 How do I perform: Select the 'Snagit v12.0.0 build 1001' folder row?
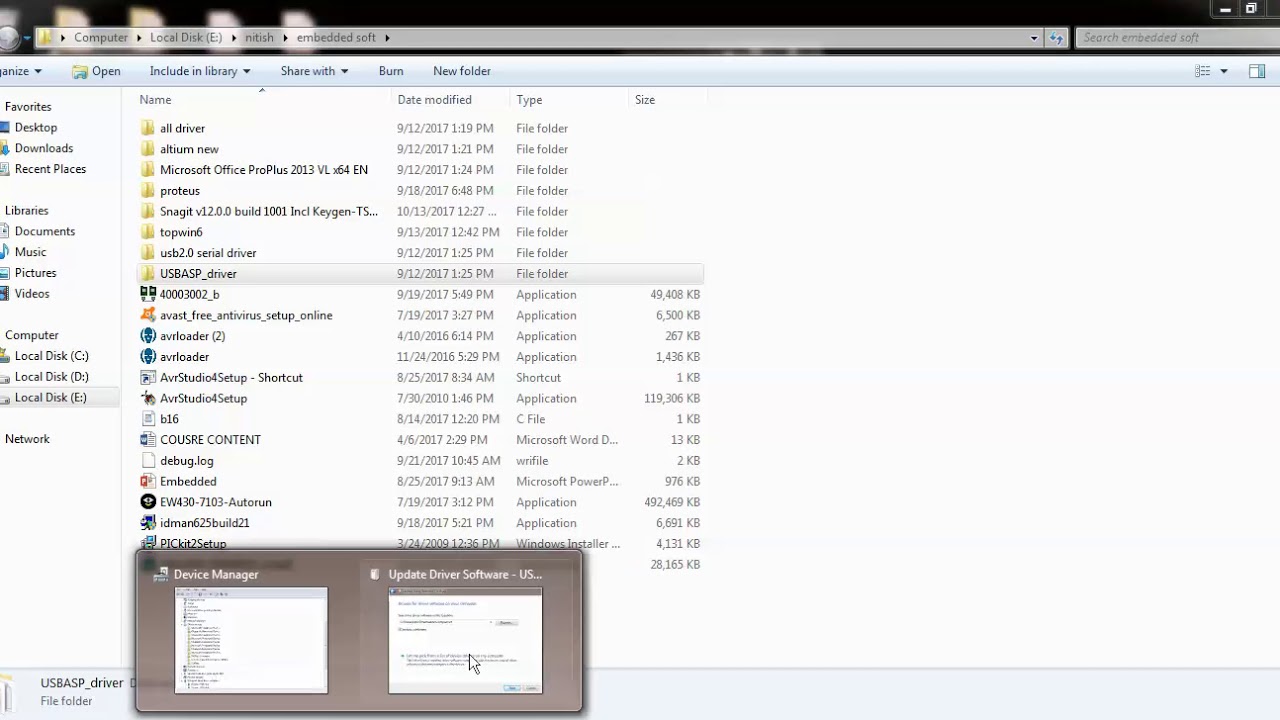point(420,211)
